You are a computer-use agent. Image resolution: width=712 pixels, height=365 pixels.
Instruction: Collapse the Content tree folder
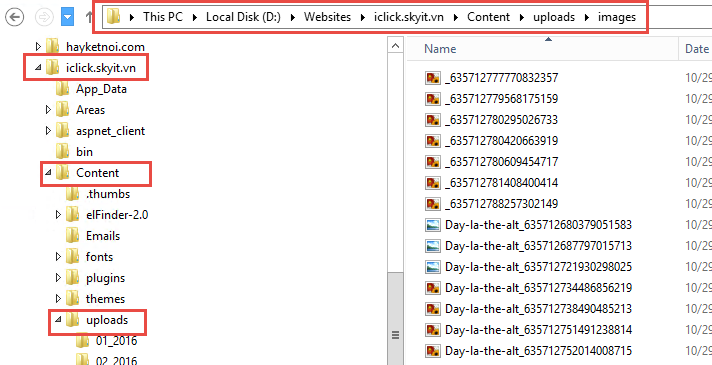point(48,173)
